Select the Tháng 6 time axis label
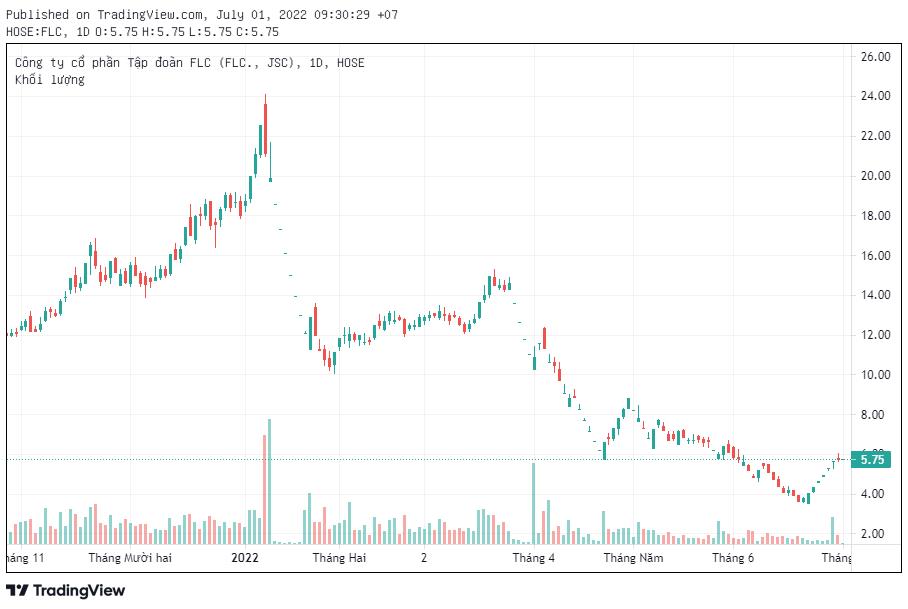This screenshot has height=609, width=908. pos(732,557)
